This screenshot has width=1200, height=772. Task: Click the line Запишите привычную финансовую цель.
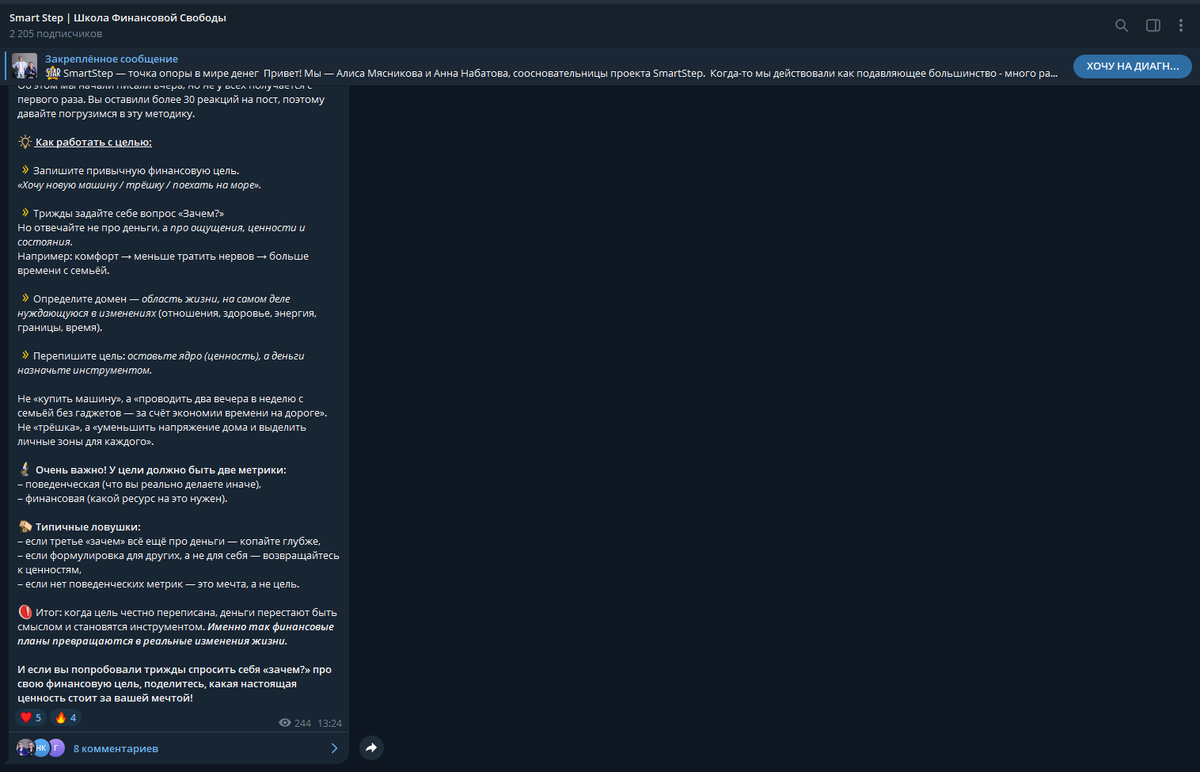[x=136, y=171]
